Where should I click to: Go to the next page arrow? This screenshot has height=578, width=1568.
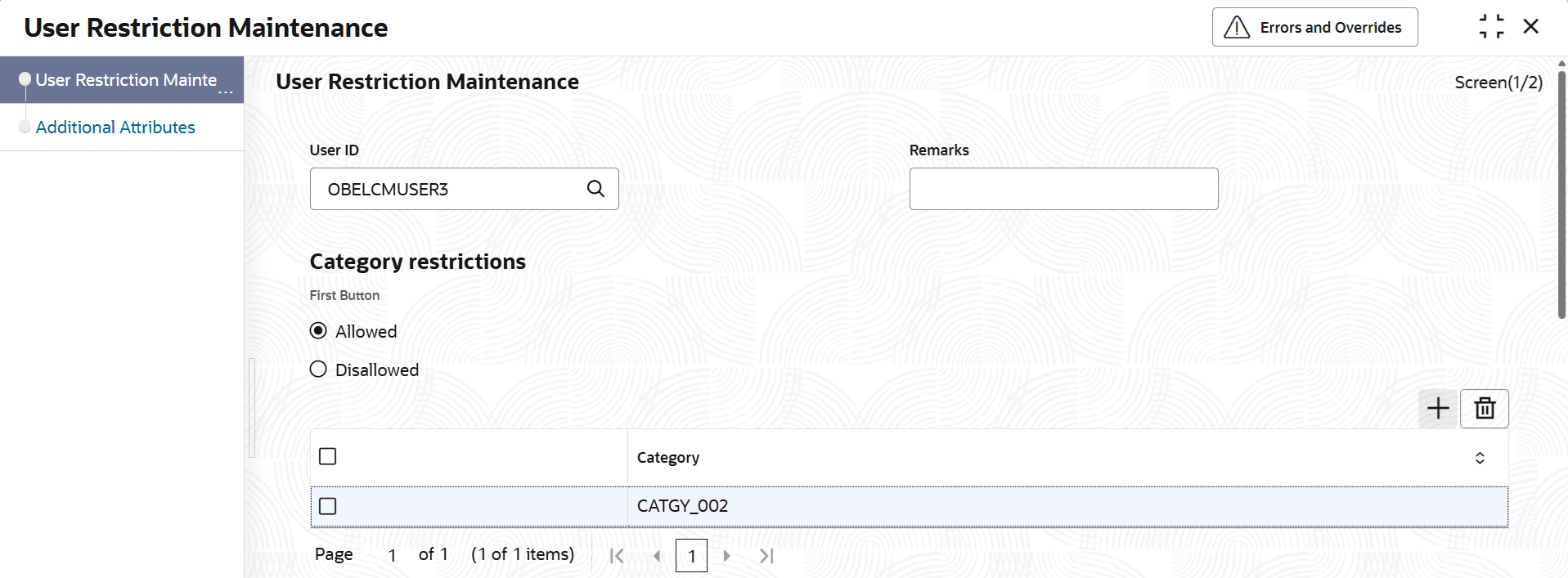pyautogui.click(x=726, y=556)
